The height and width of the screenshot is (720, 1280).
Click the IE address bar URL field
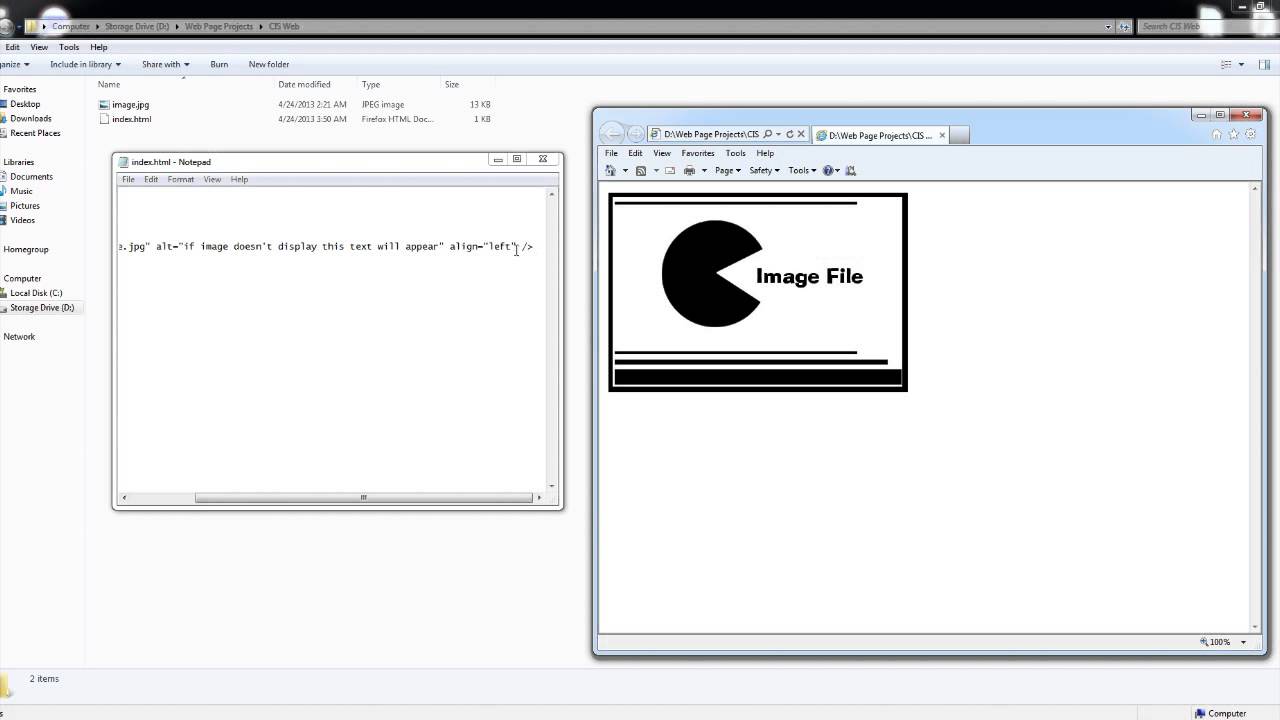pyautogui.click(x=711, y=134)
